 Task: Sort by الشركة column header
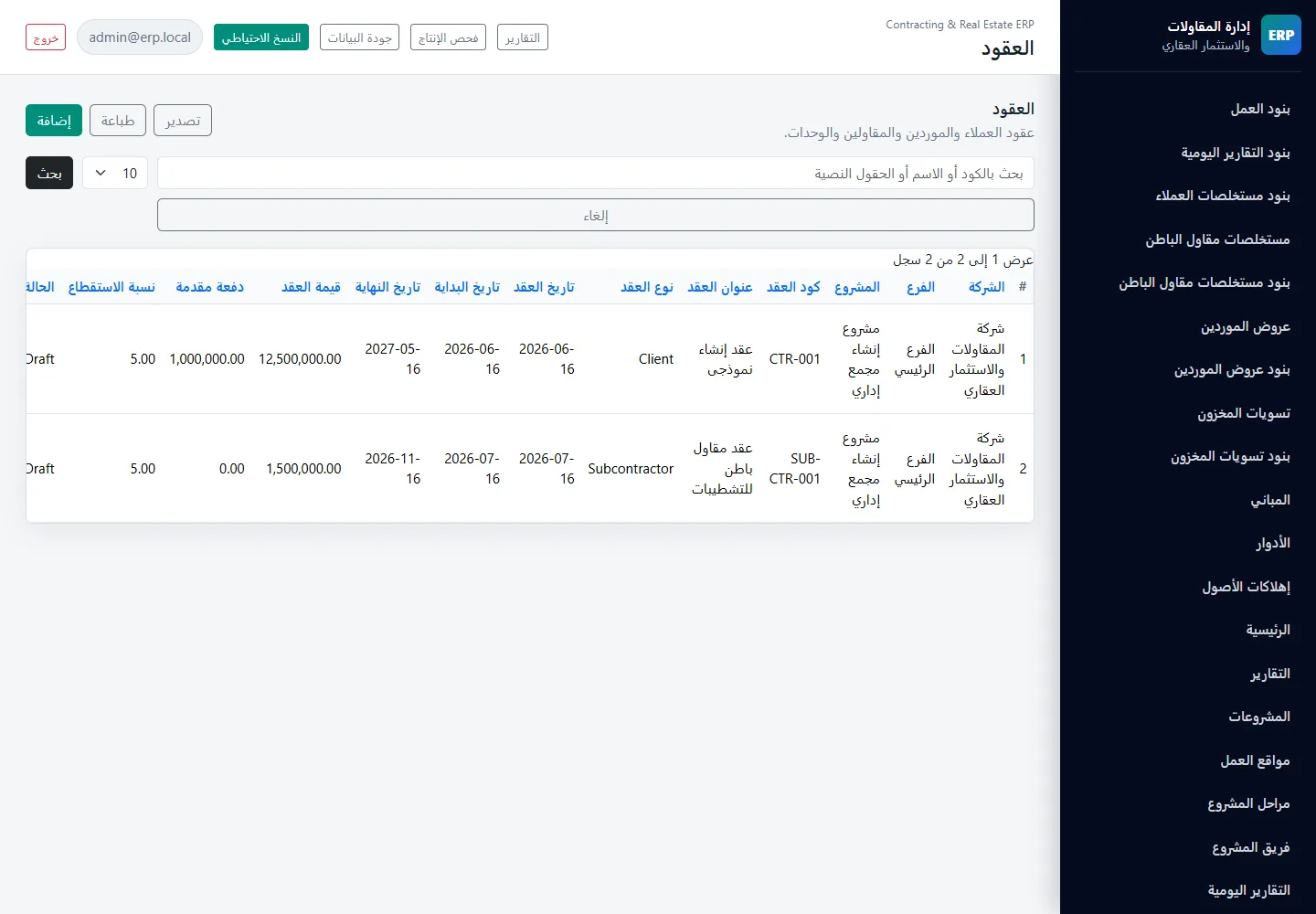pos(986,287)
